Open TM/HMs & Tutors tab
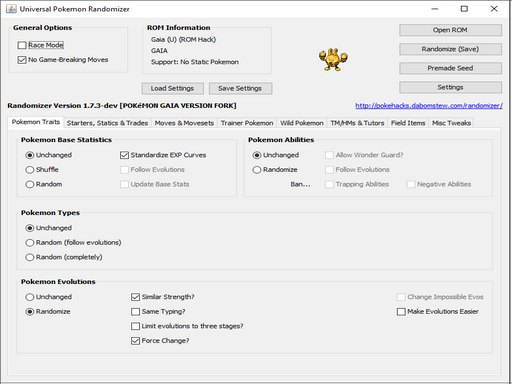This screenshot has width=512, height=384. click(357, 123)
